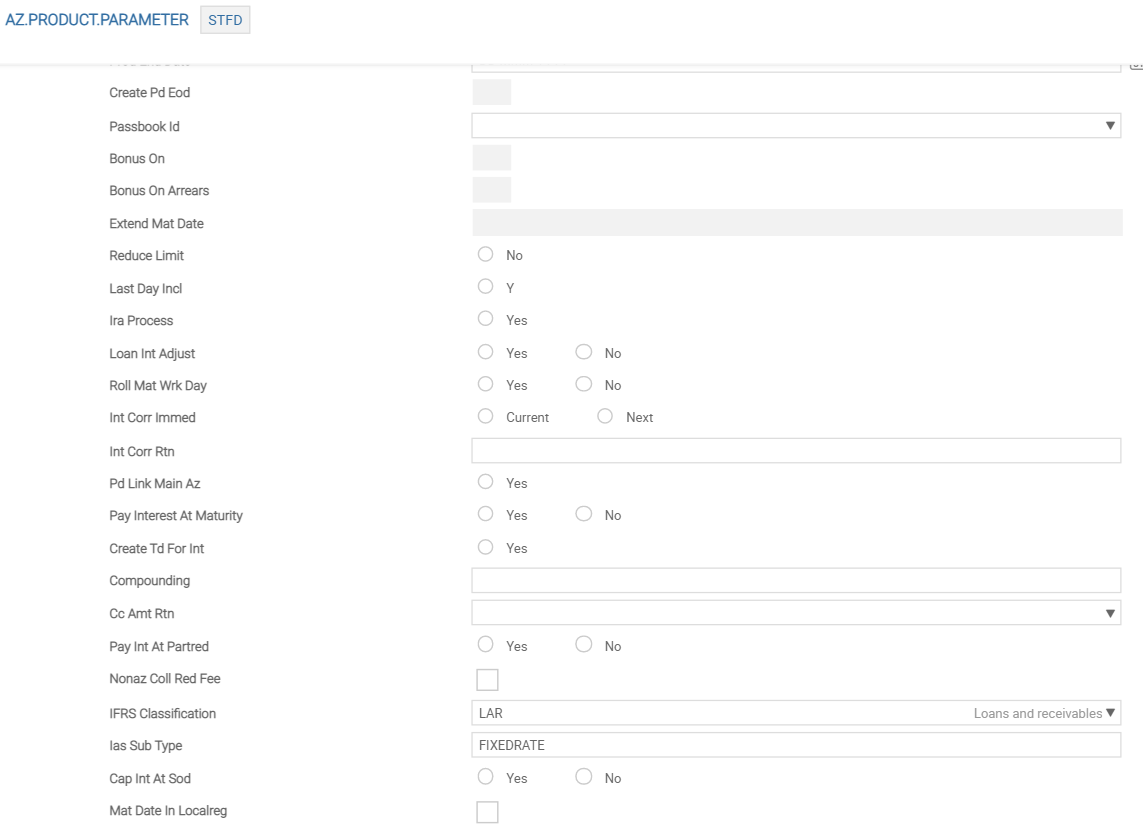The image size is (1143, 827).
Task: Choose Yes for Ira Process
Action: tap(486, 320)
